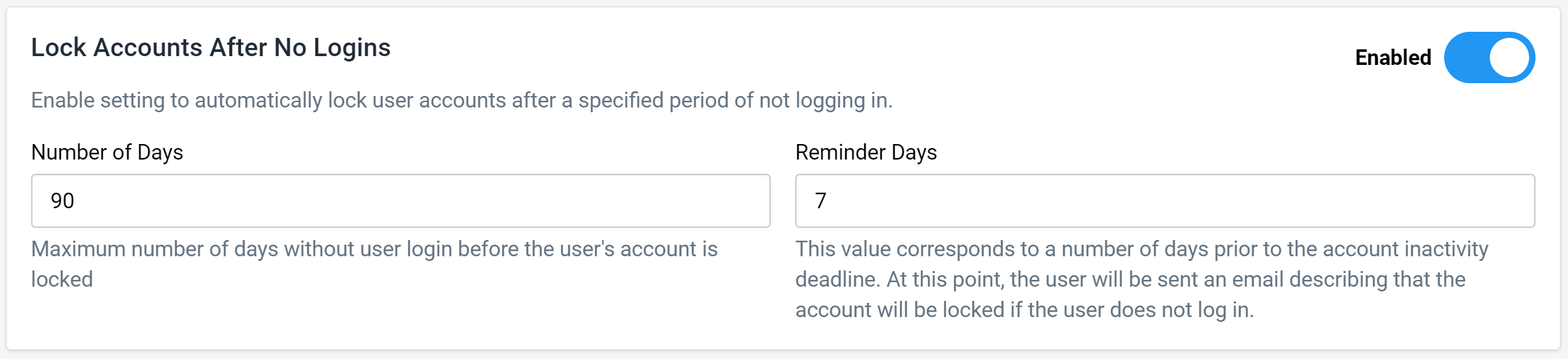The image size is (1568, 359).
Task: Click the "Lock Accounts After No Logins" heading
Action: (211, 47)
